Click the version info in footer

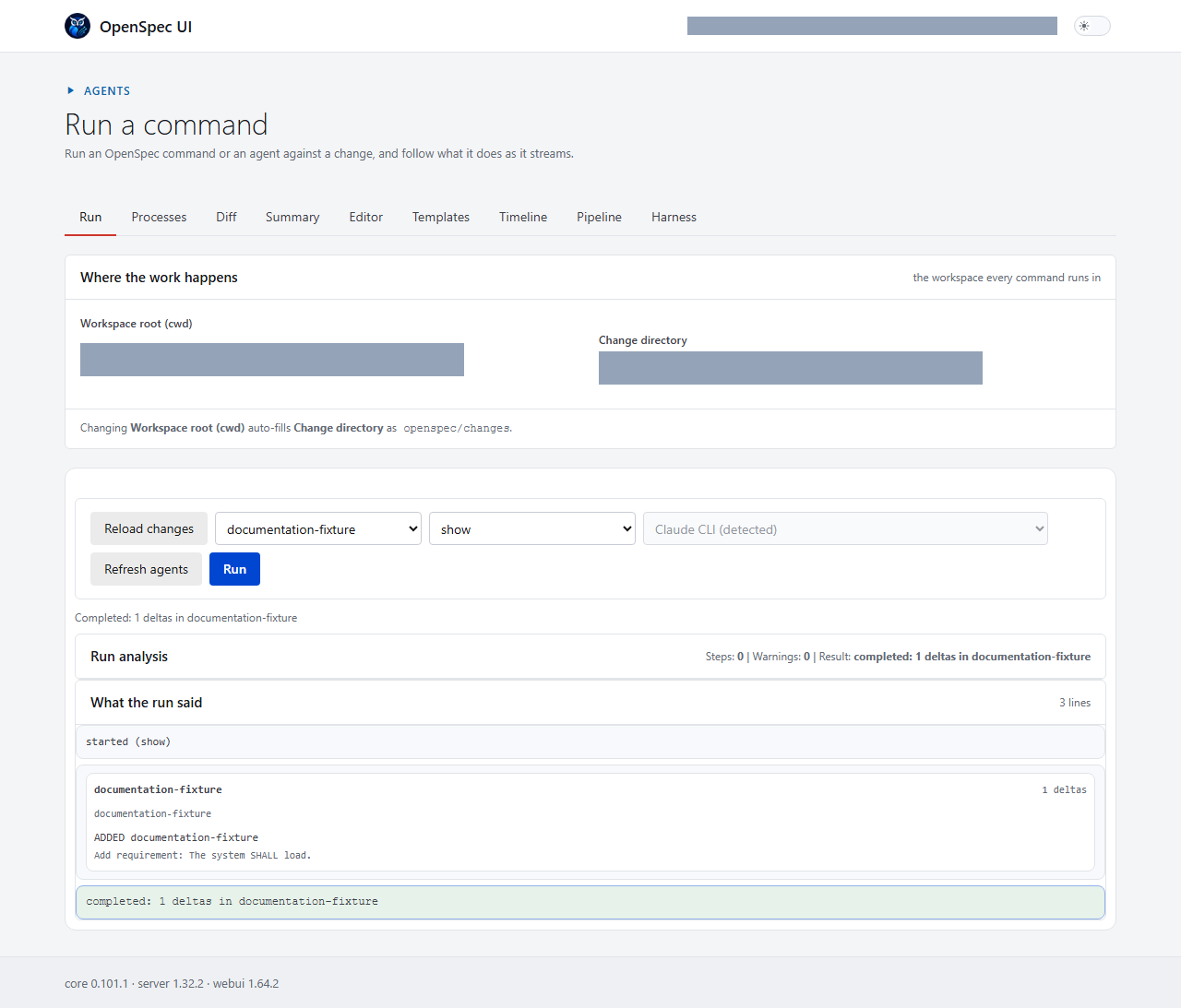pos(172,984)
